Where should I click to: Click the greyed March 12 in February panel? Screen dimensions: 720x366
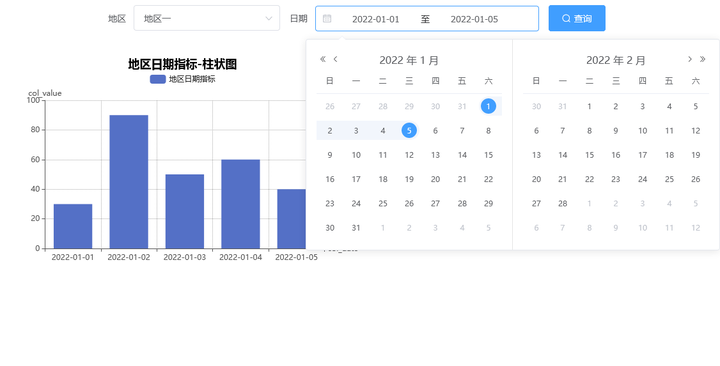coord(696,228)
